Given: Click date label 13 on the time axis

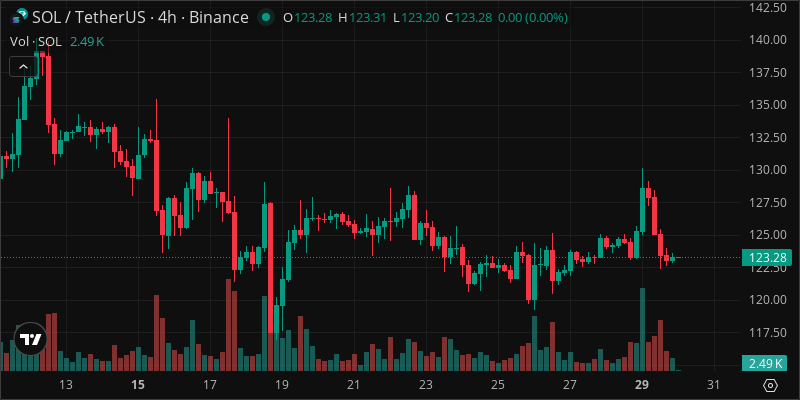Looking at the screenshot, I should coord(65,384).
